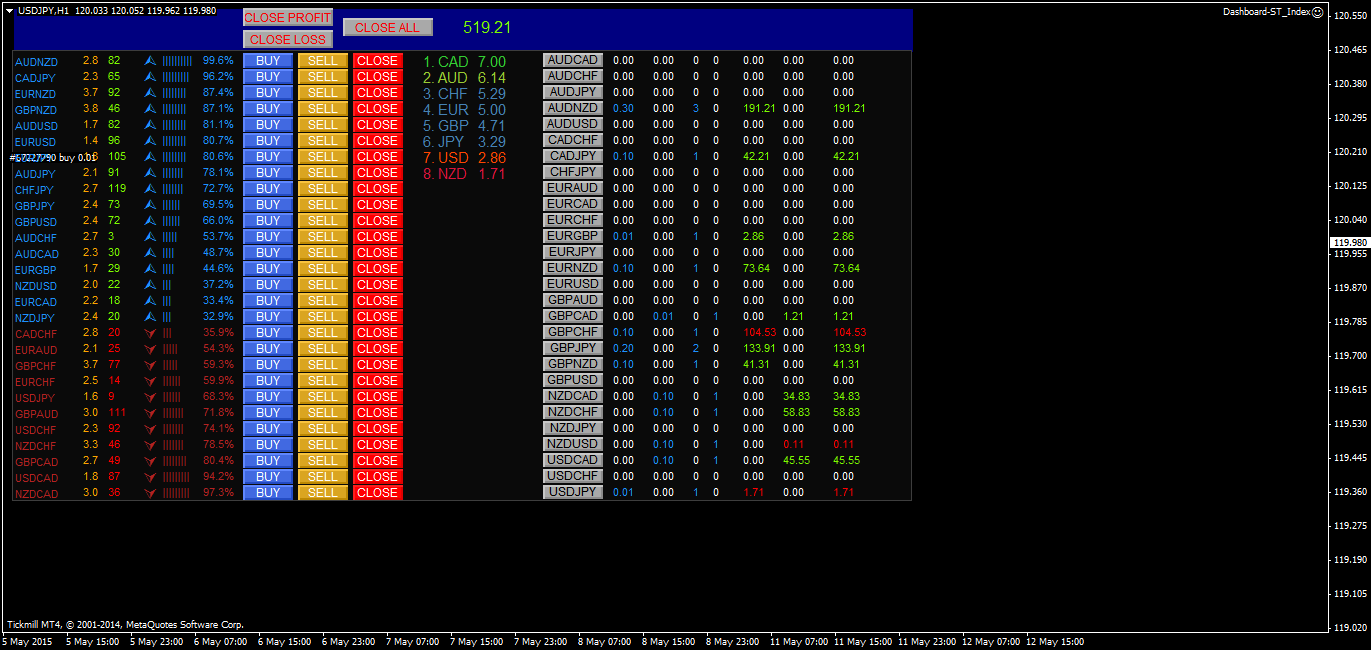This screenshot has width=1371, height=650.
Task: Click CLOSE in the EURGBP row
Action: (x=378, y=269)
